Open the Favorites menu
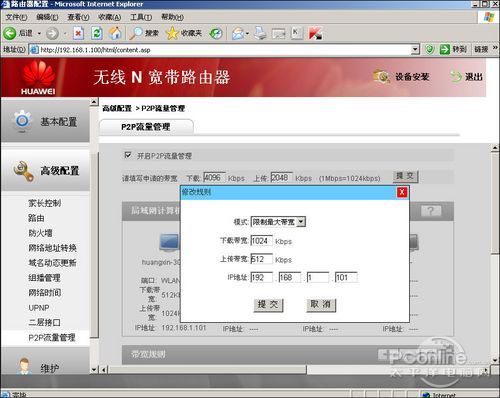500x398 pixels. coord(109,17)
